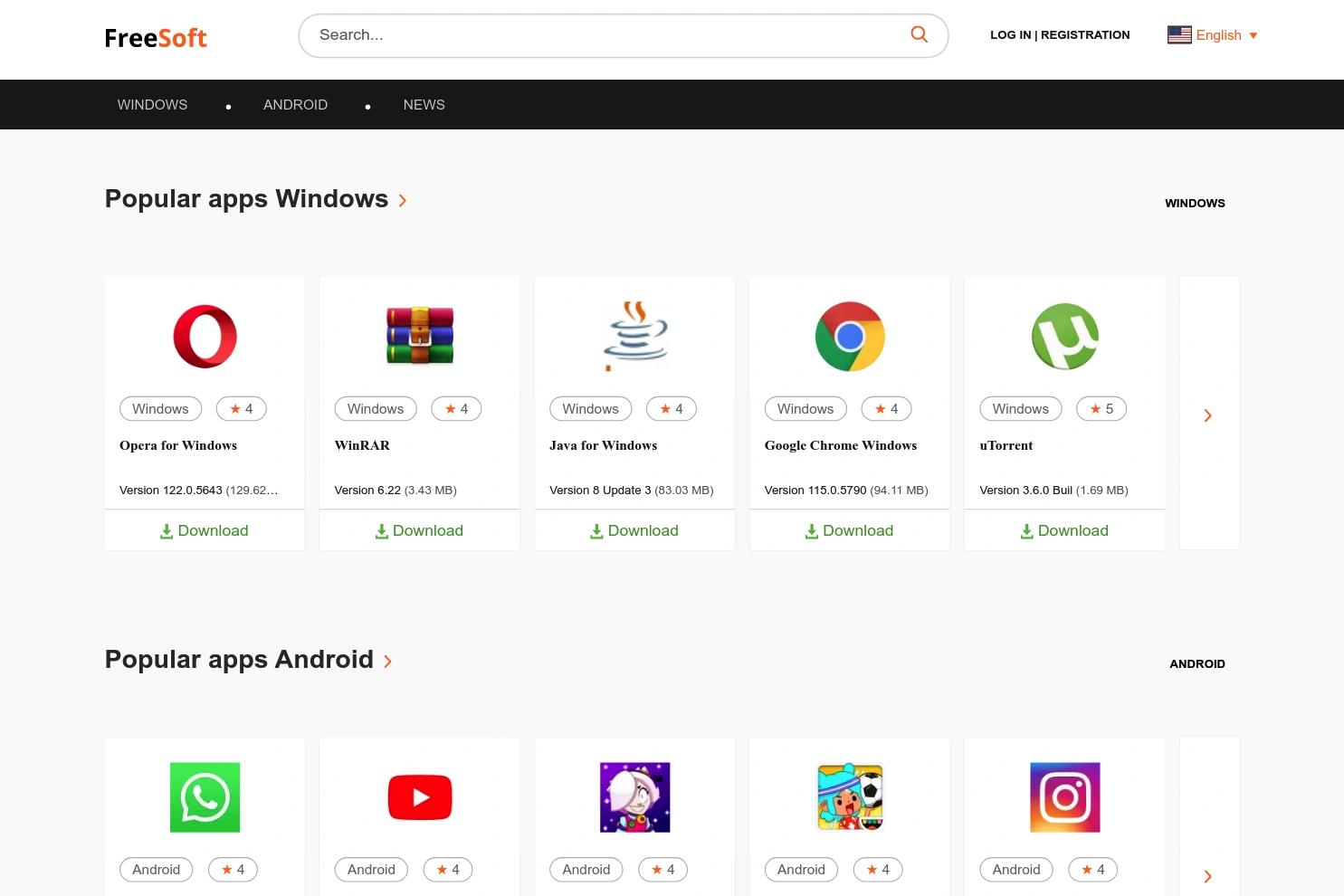Download WinRAR
Image resolution: width=1344 pixels, height=896 pixels.
pos(420,530)
